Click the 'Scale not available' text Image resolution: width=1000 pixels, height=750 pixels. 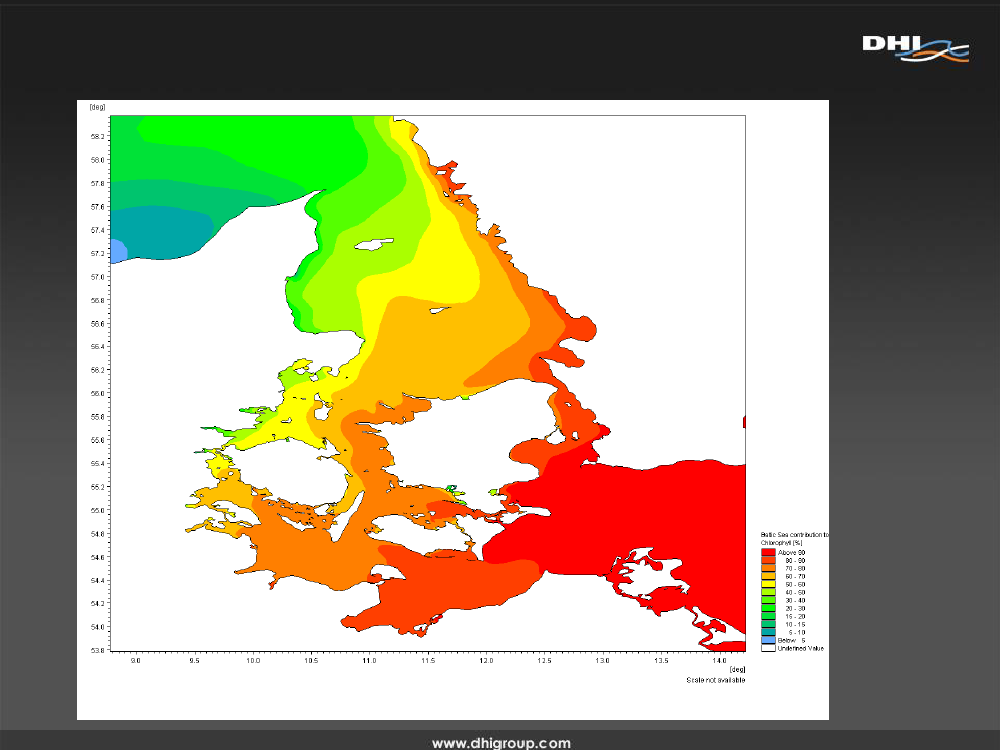point(716,680)
